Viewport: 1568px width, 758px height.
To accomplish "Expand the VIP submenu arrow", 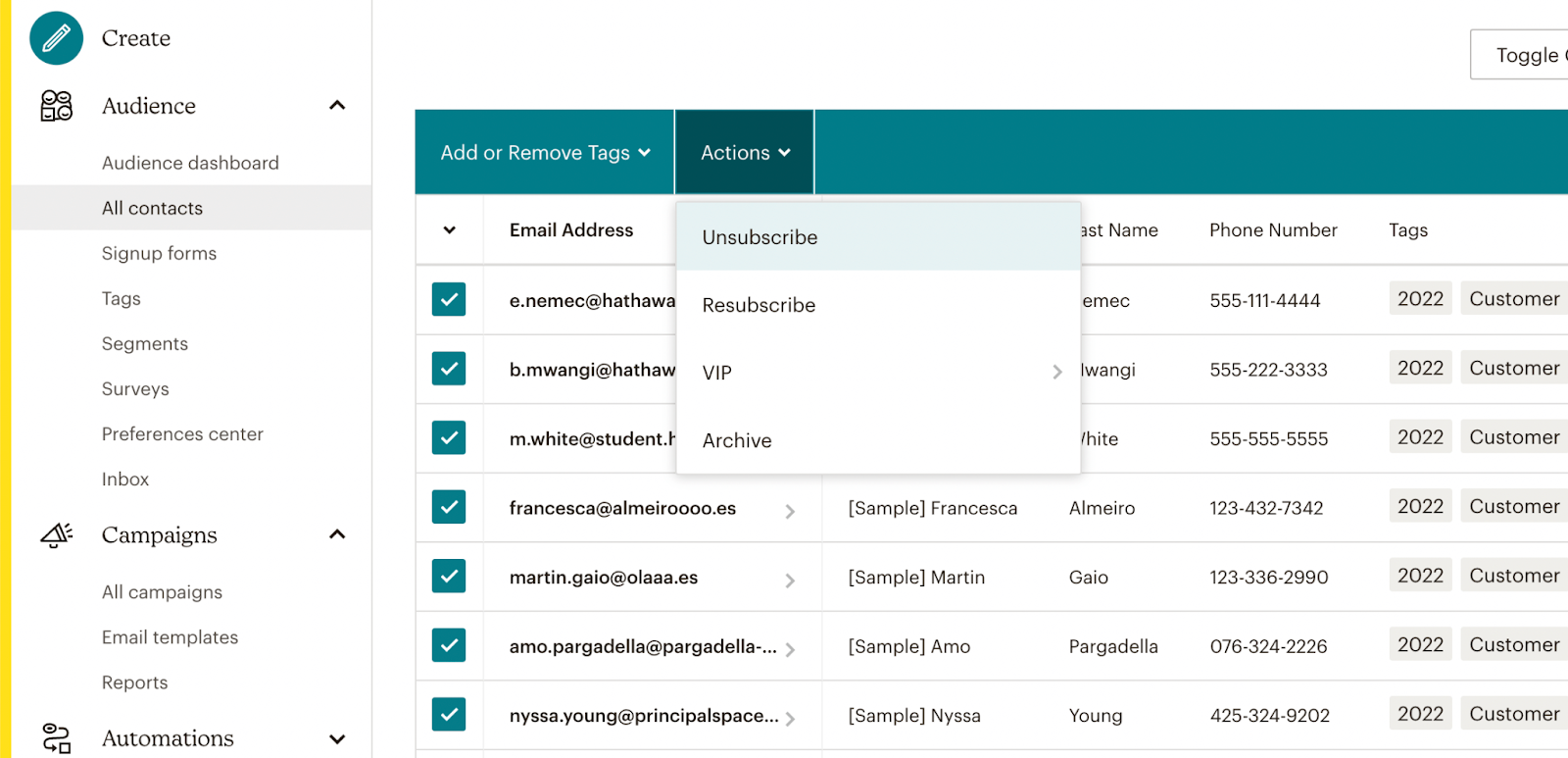I will [x=1057, y=372].
